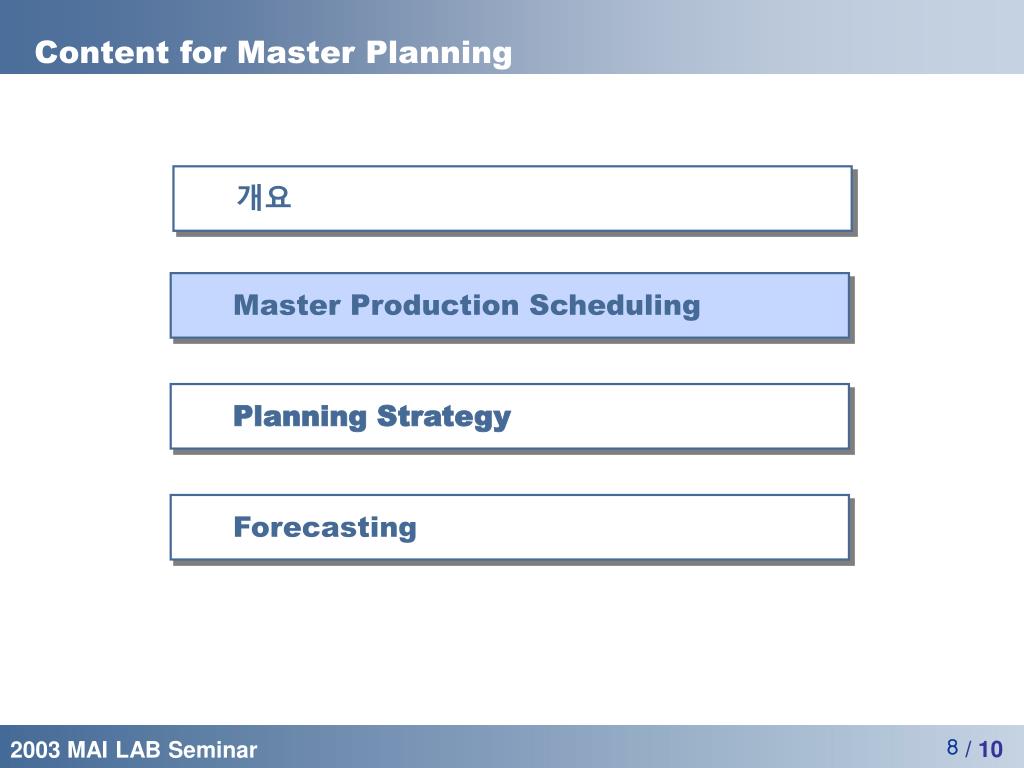Click the slide title Content for Master Planning
The height and width of the screenshot is (768, 1024).
[x=273, y=52]
